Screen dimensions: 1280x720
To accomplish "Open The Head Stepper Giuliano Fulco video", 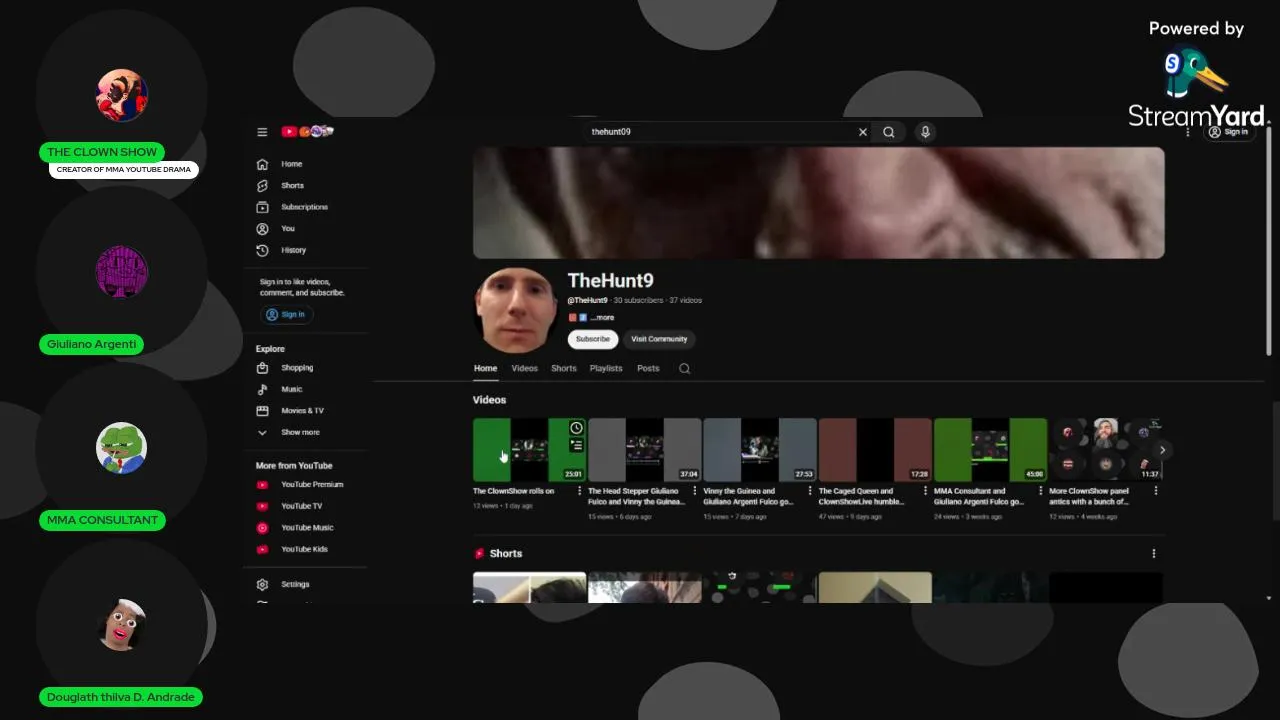I will (x=645, y=450).
